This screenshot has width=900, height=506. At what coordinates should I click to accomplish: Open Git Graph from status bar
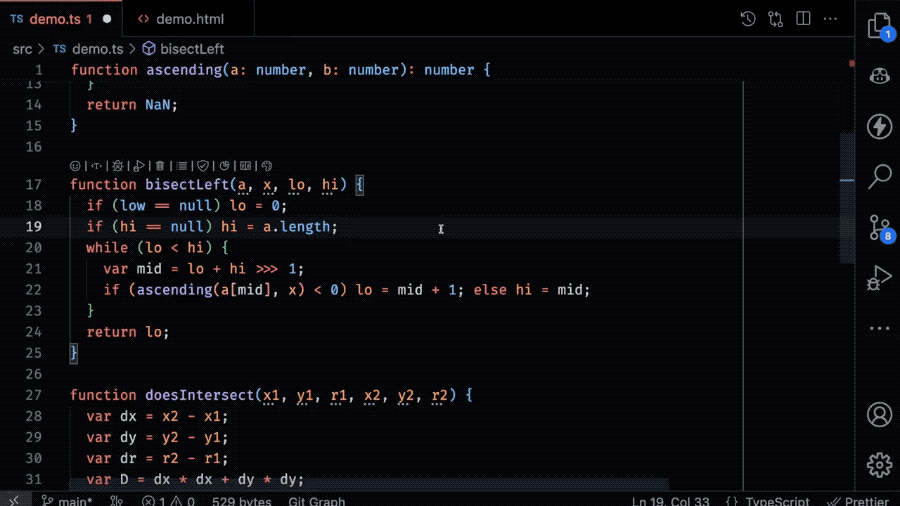pos(317,500)
